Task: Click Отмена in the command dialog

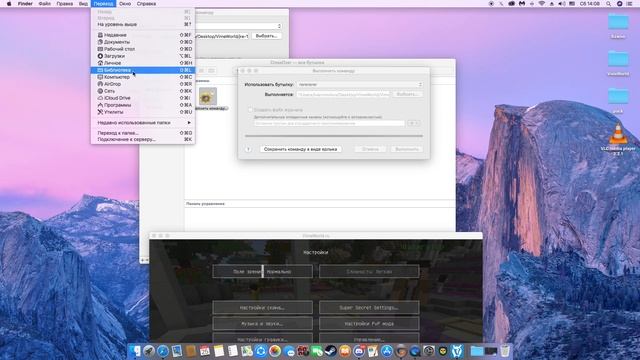Action: (x=370, y=149)
